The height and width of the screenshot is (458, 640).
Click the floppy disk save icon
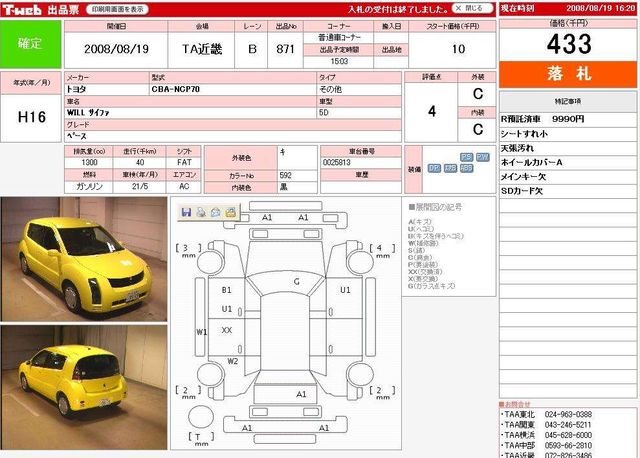[187, 212]
